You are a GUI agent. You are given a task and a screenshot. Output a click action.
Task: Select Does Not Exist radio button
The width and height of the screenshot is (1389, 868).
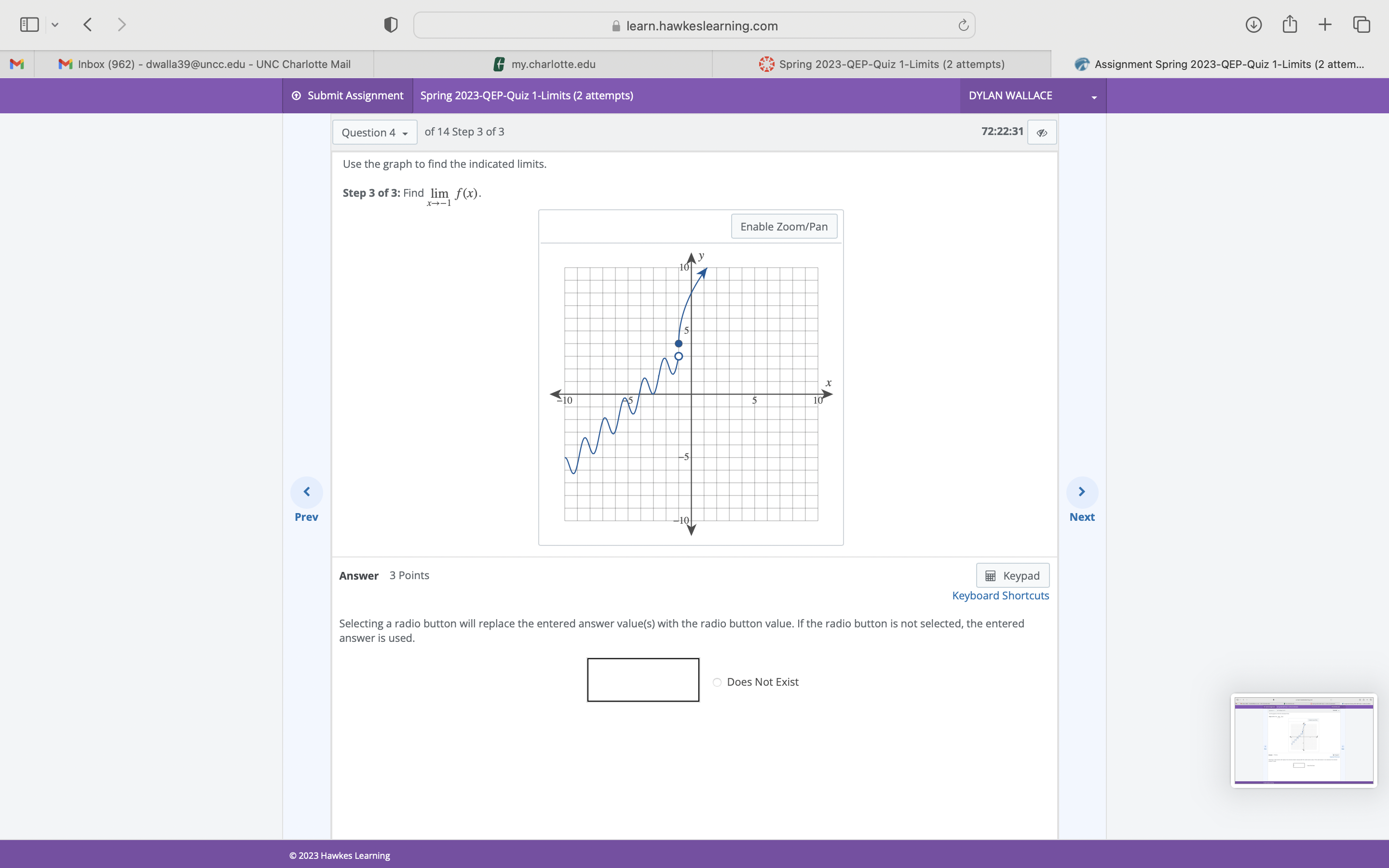[x=717, y=682]
